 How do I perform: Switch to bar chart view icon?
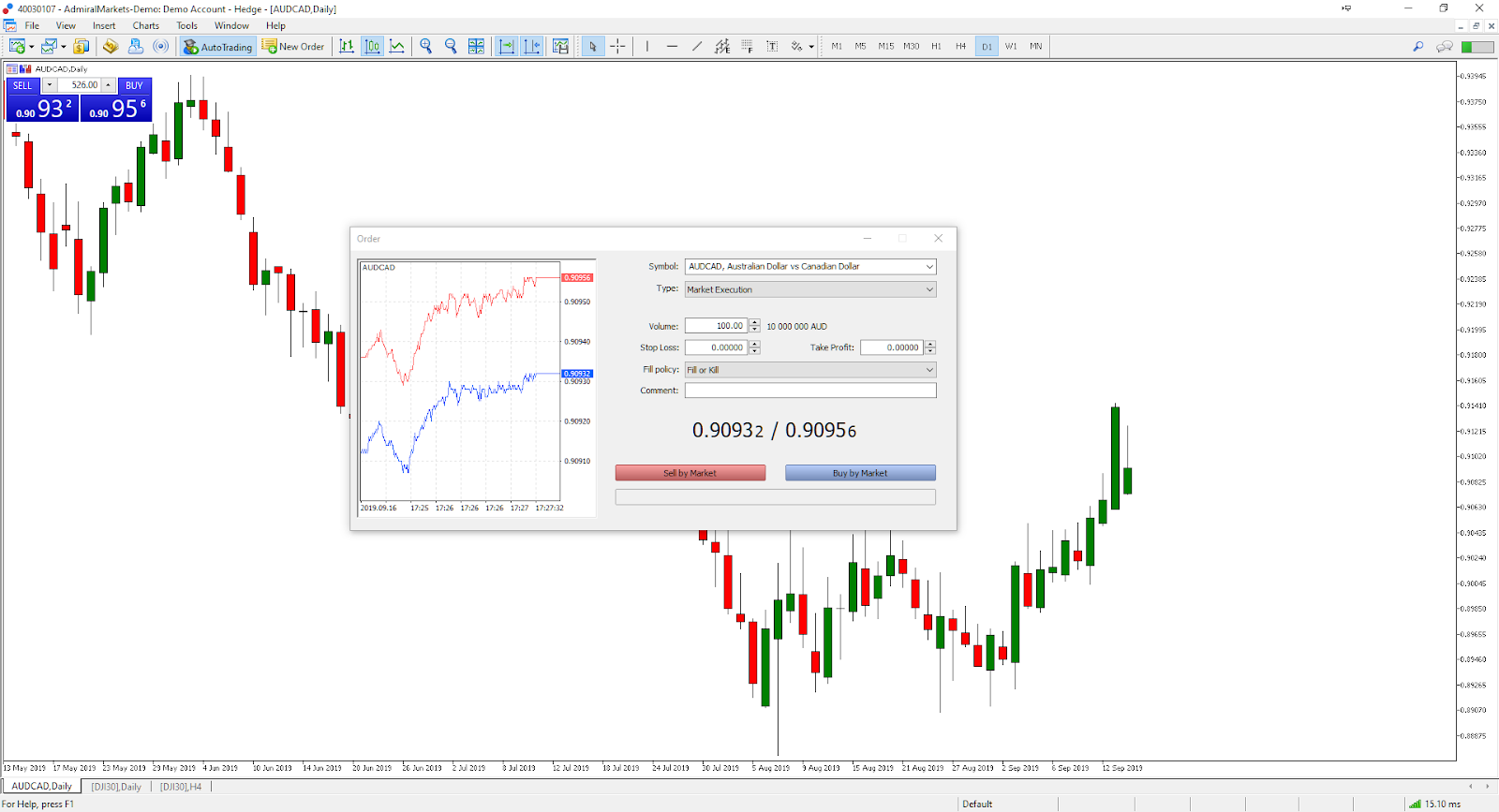tap(347, 46)
